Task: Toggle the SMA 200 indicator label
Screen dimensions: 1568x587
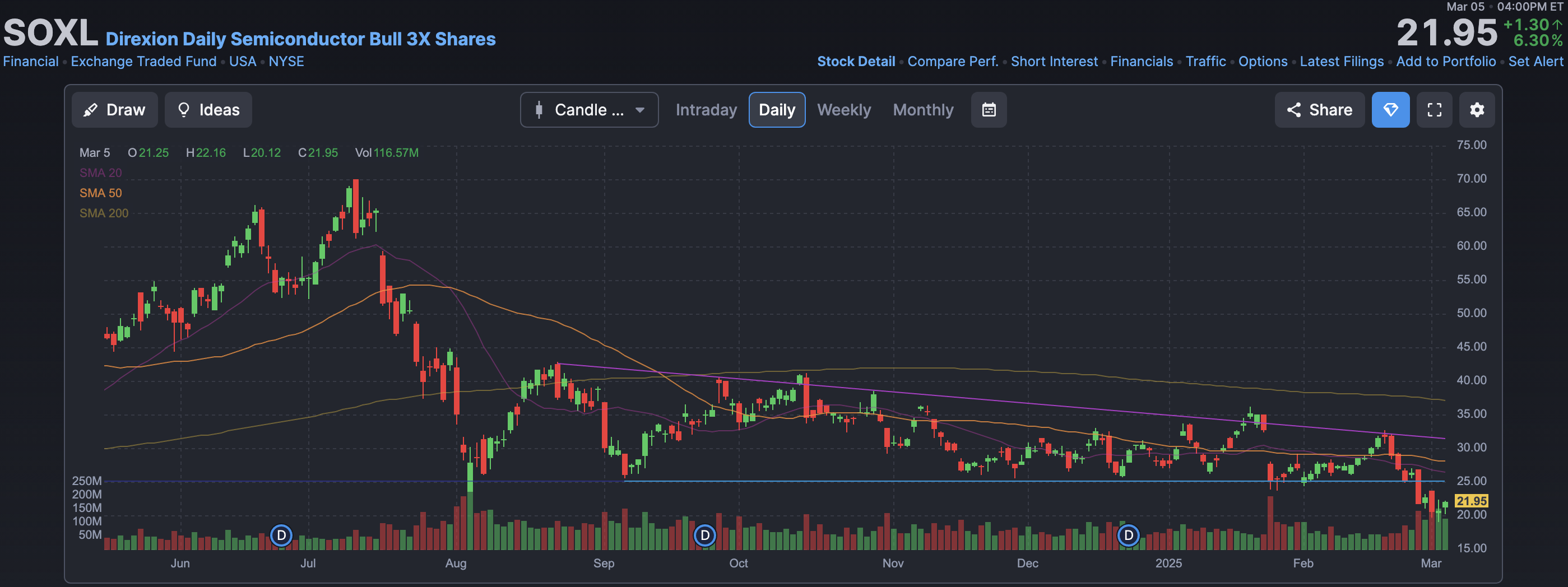Action: [x=104, y=213]
